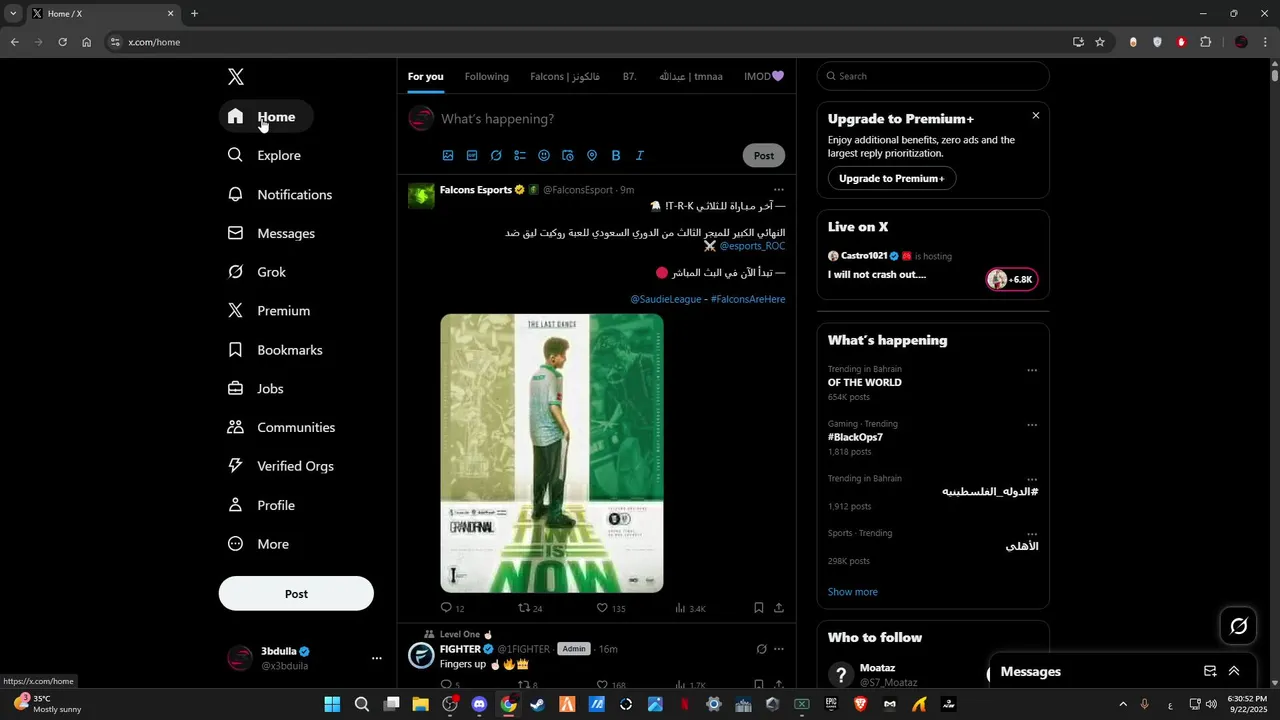Click the X logo in sidebar

(235, 77)
